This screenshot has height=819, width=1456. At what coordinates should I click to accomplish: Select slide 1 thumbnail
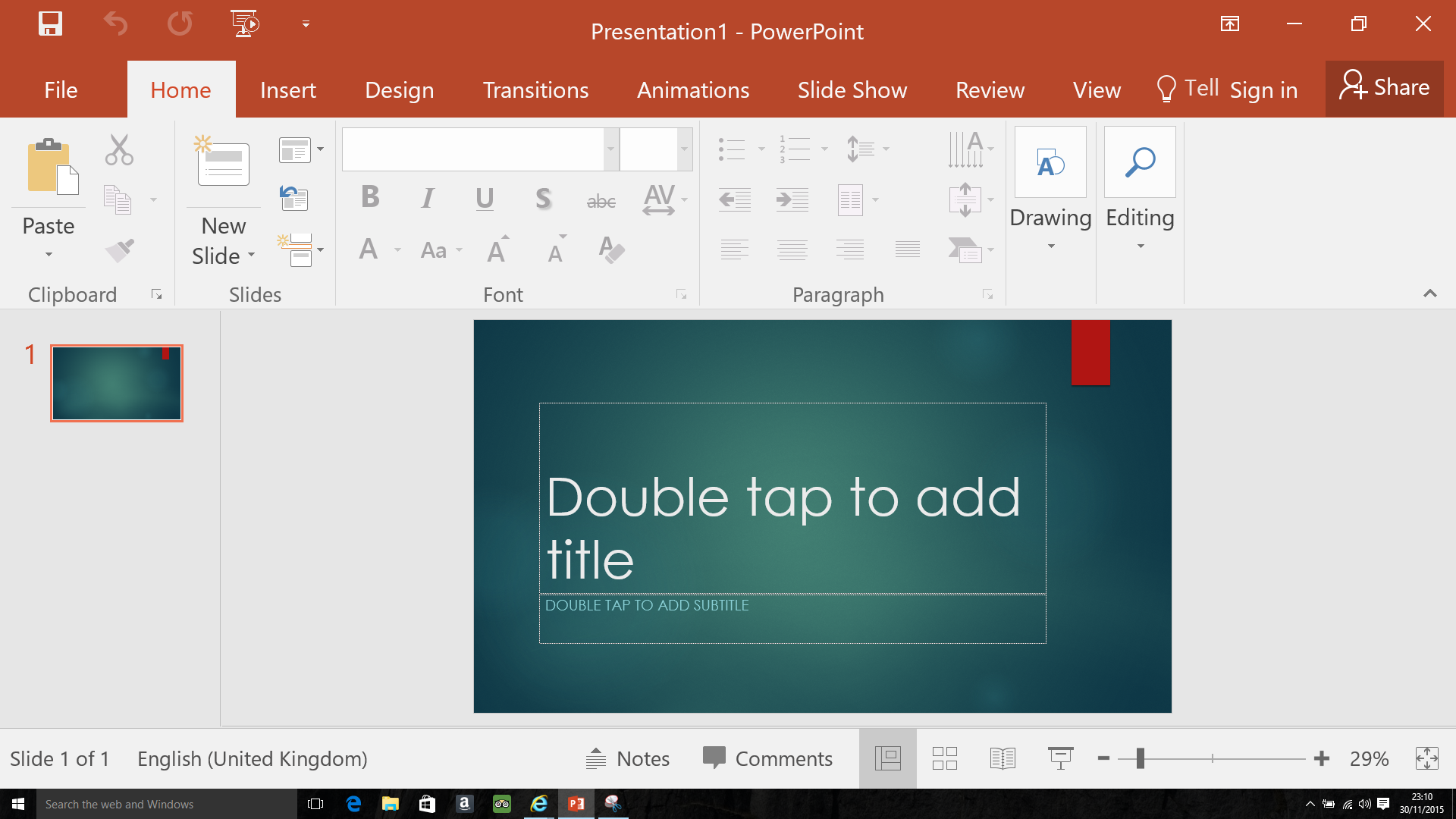tap(117, 383)
